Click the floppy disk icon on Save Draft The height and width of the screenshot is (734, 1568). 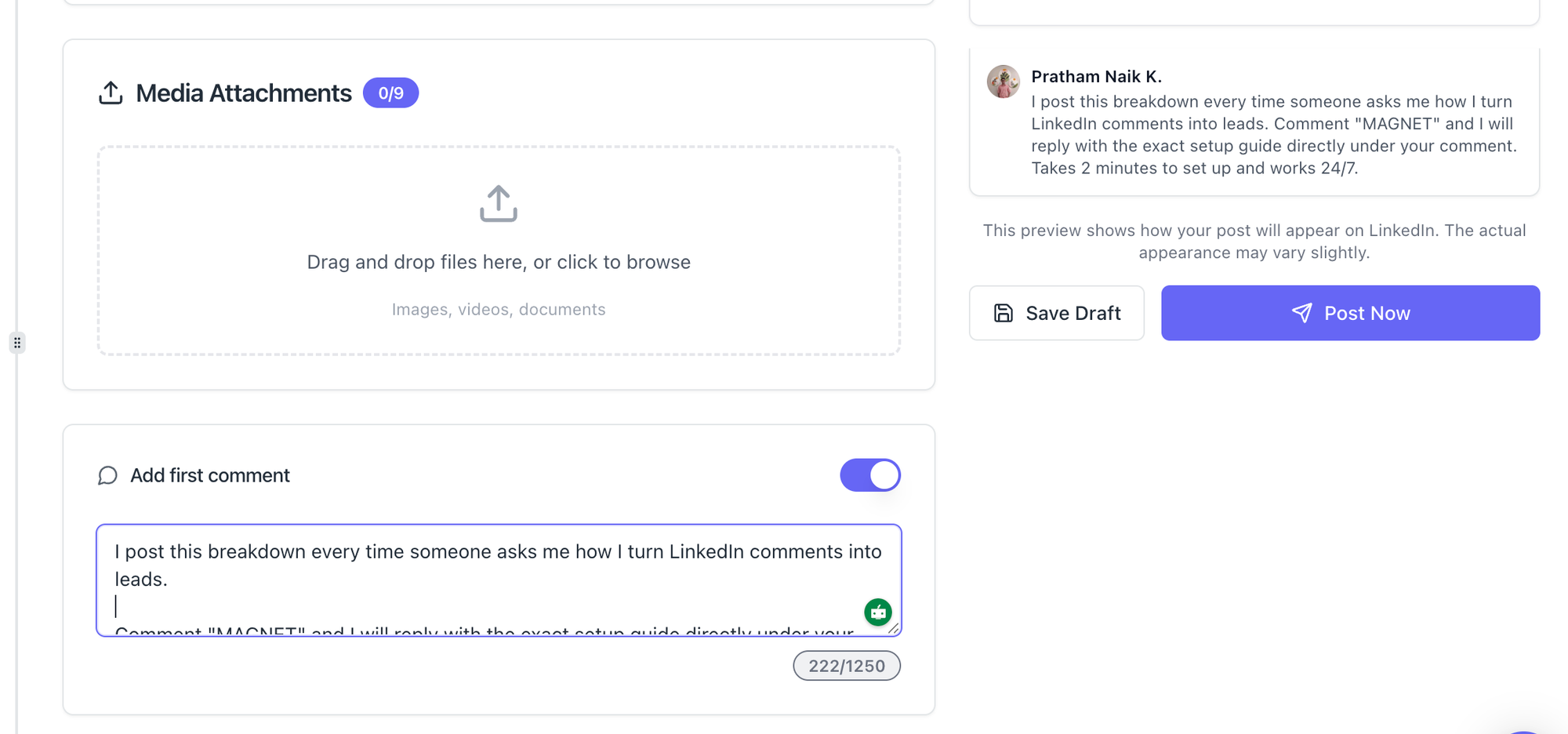tap(1004, 313)
